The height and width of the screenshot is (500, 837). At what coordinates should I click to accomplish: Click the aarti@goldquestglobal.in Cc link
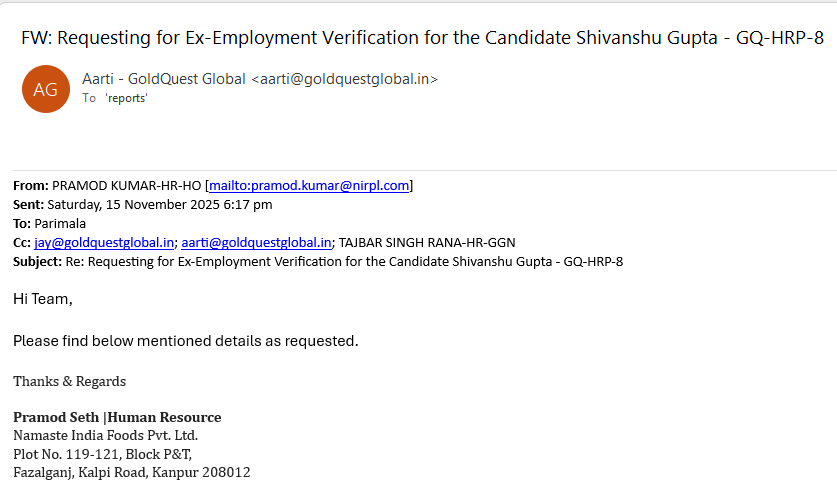256,242
